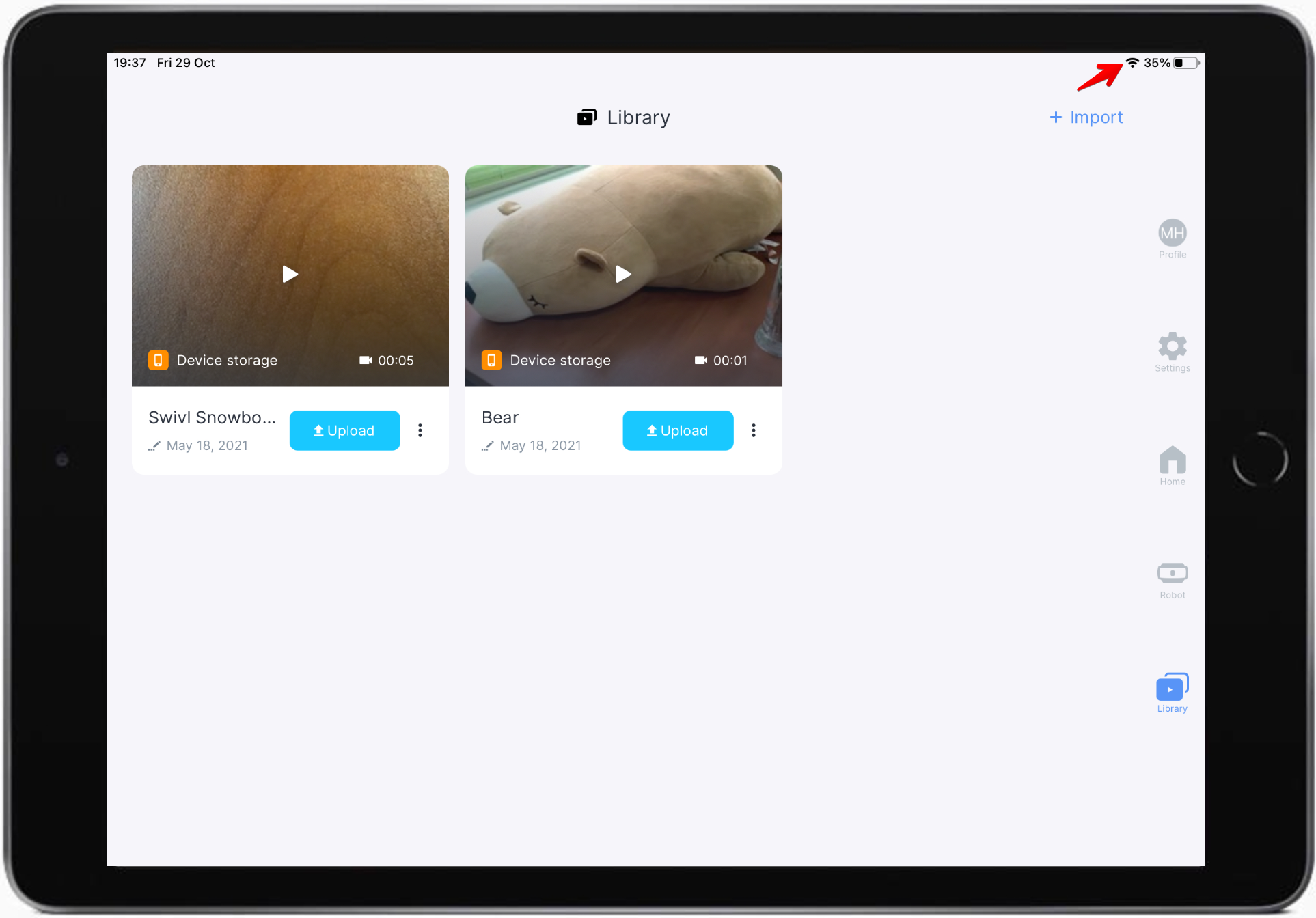Open more options for Swivl Snowbo

pos(420,430)
